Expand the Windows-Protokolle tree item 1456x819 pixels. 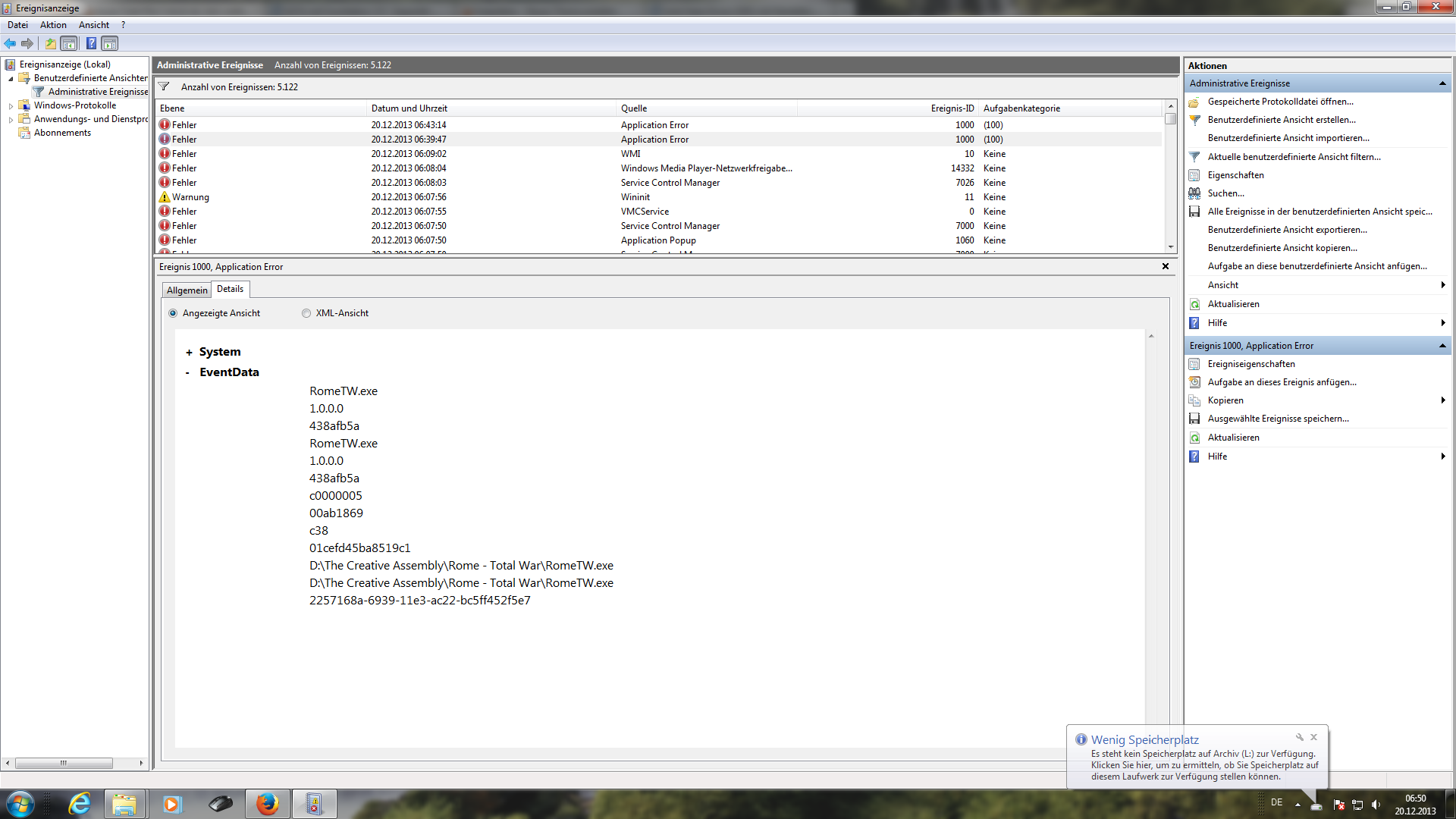[x=11, y=106]
